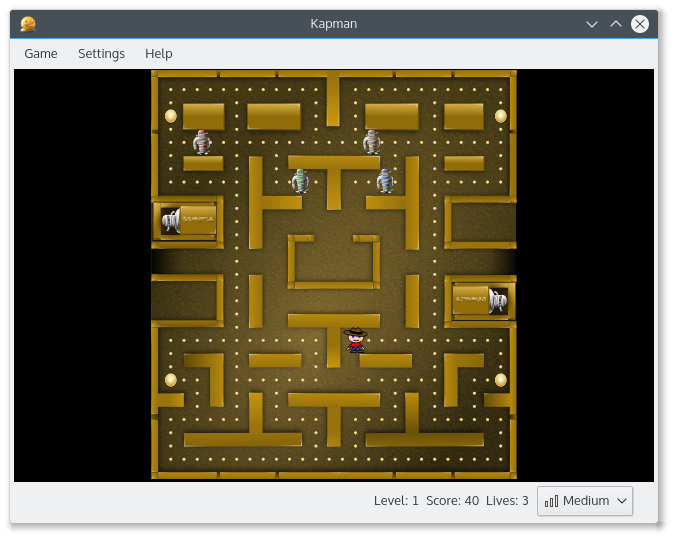Click the top-right golden energizer pill
Viewport: 674px width, 539px height.
coord(500,116)
